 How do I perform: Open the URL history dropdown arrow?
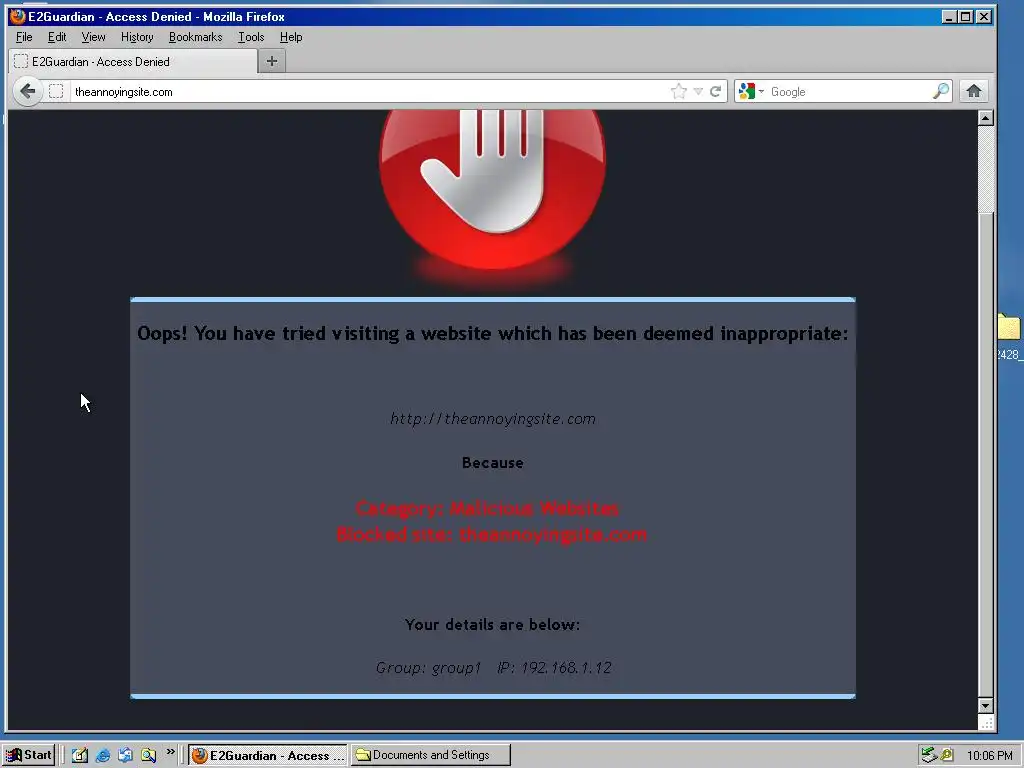(x=698, y=91)
